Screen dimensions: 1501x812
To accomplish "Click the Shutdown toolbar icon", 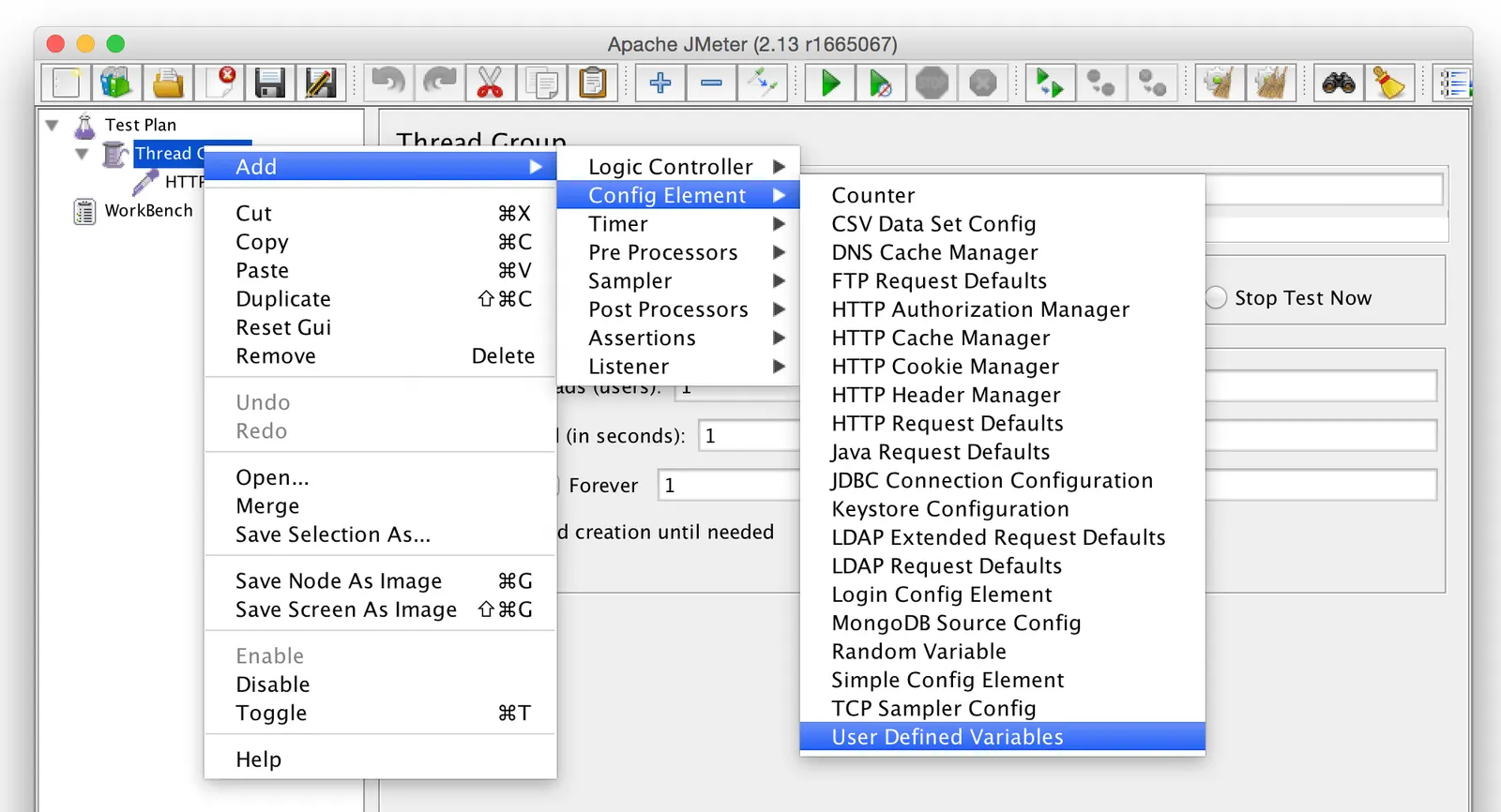I will click(x=982, y=83).
